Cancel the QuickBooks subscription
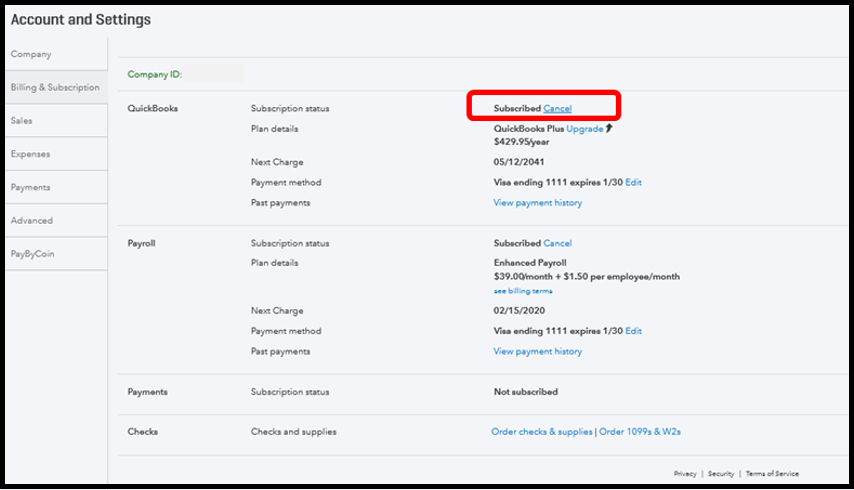Viewport: 854px width, 490px height. (x=557, y=108)
